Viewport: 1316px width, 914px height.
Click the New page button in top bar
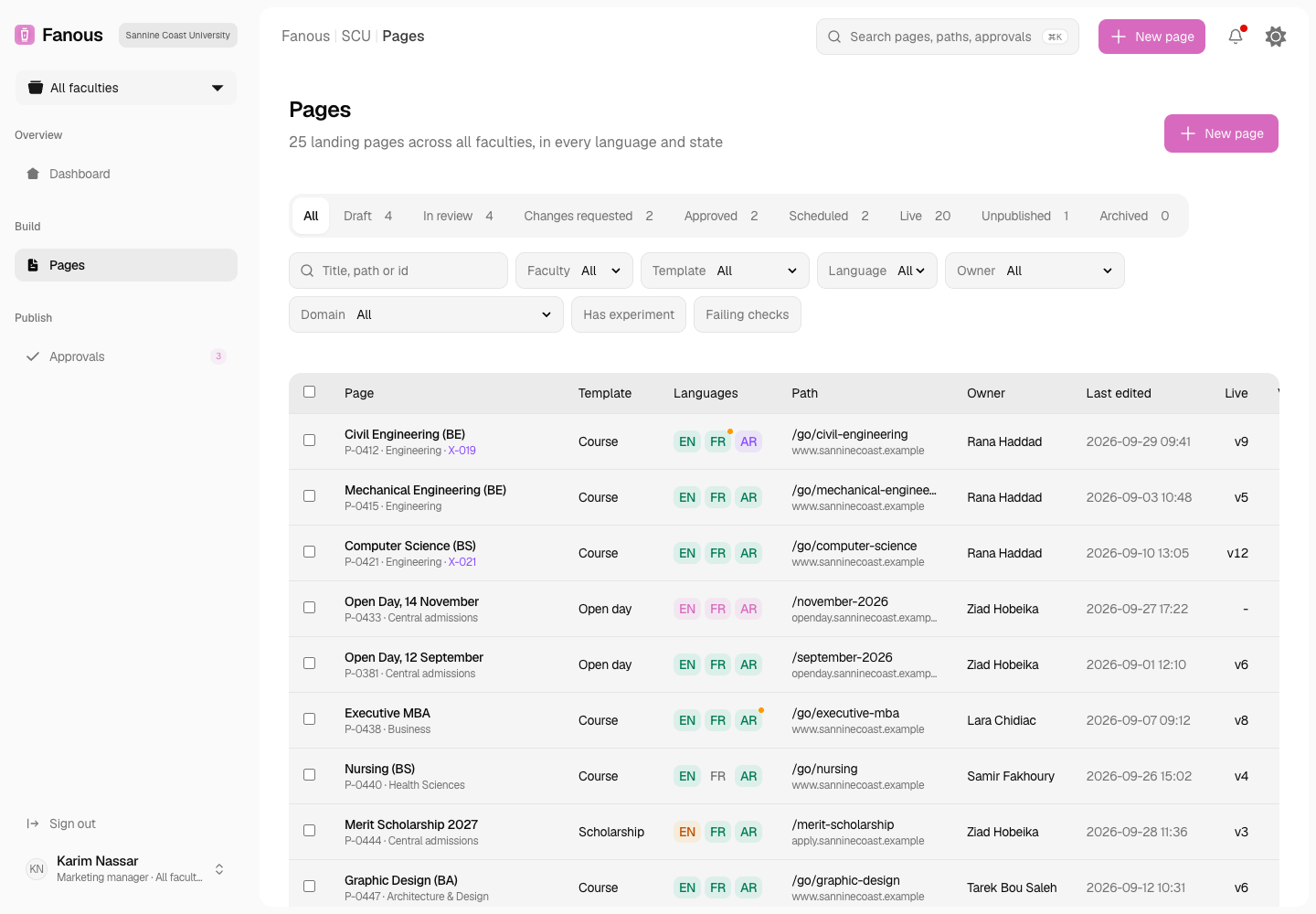coord(1151,37)
